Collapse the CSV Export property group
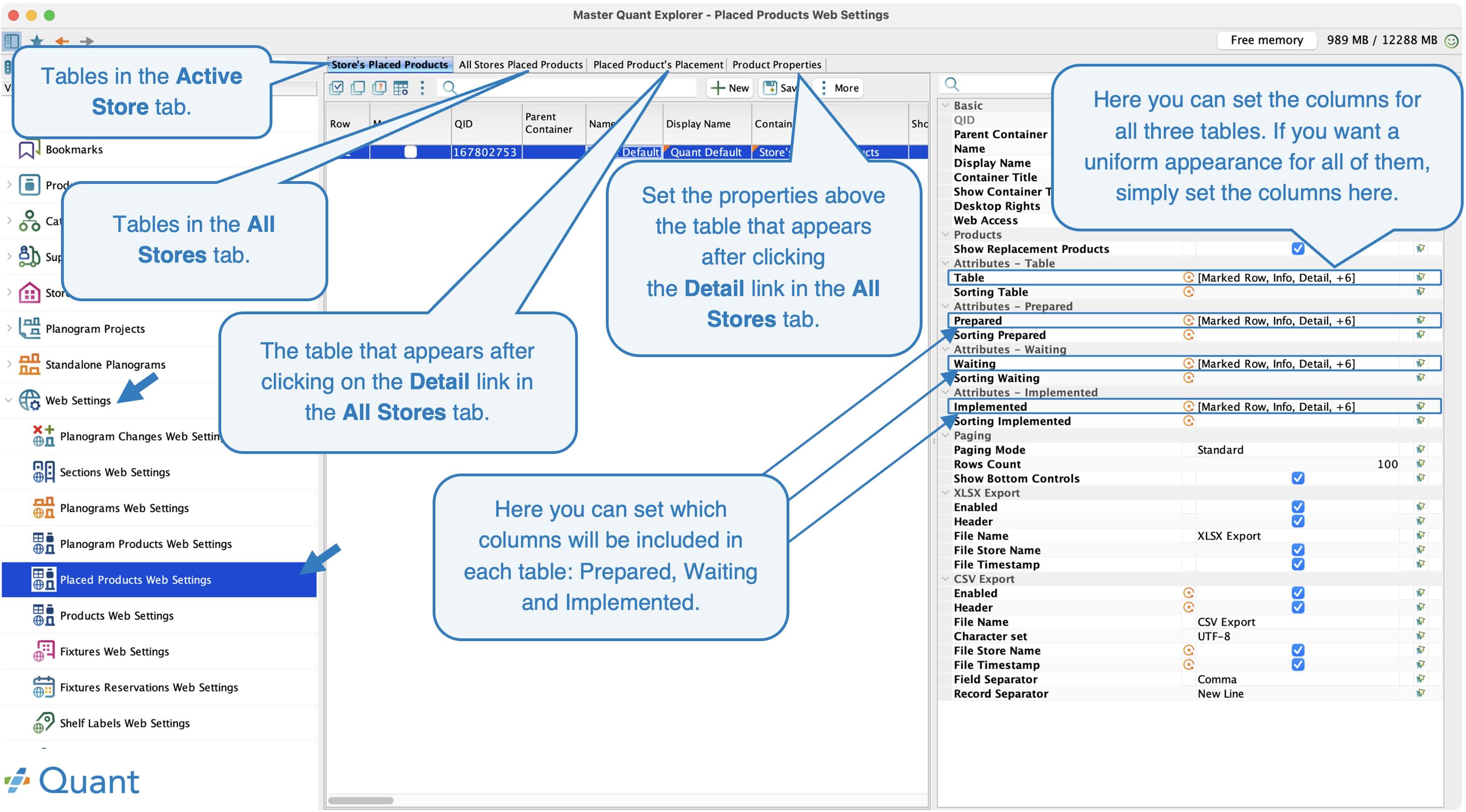1466x812 pixels. click(946, 579)
